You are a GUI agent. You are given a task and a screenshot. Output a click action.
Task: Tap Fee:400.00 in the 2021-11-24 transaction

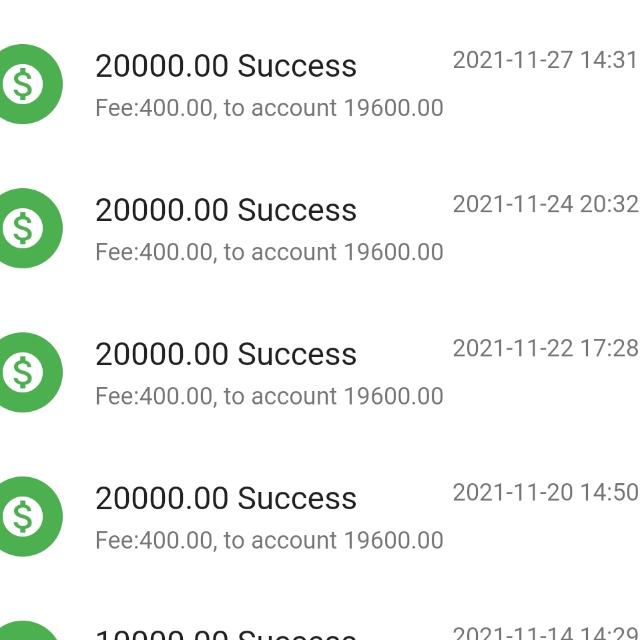tap(153, 252)
